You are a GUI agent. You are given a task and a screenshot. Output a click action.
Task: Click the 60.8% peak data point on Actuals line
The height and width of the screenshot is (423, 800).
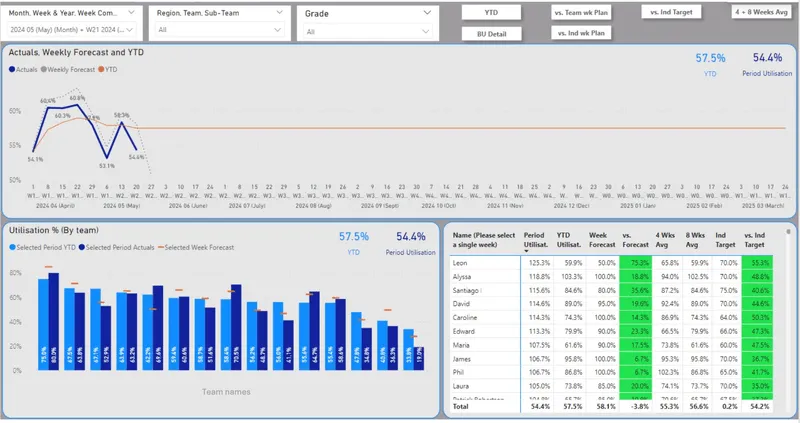(77, 105)
